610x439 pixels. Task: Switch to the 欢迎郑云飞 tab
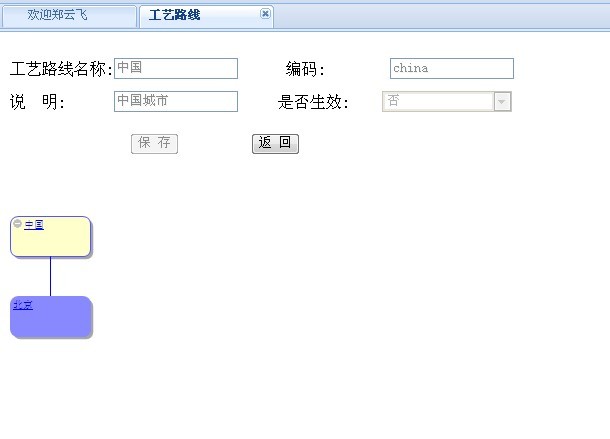coord(69,16)
